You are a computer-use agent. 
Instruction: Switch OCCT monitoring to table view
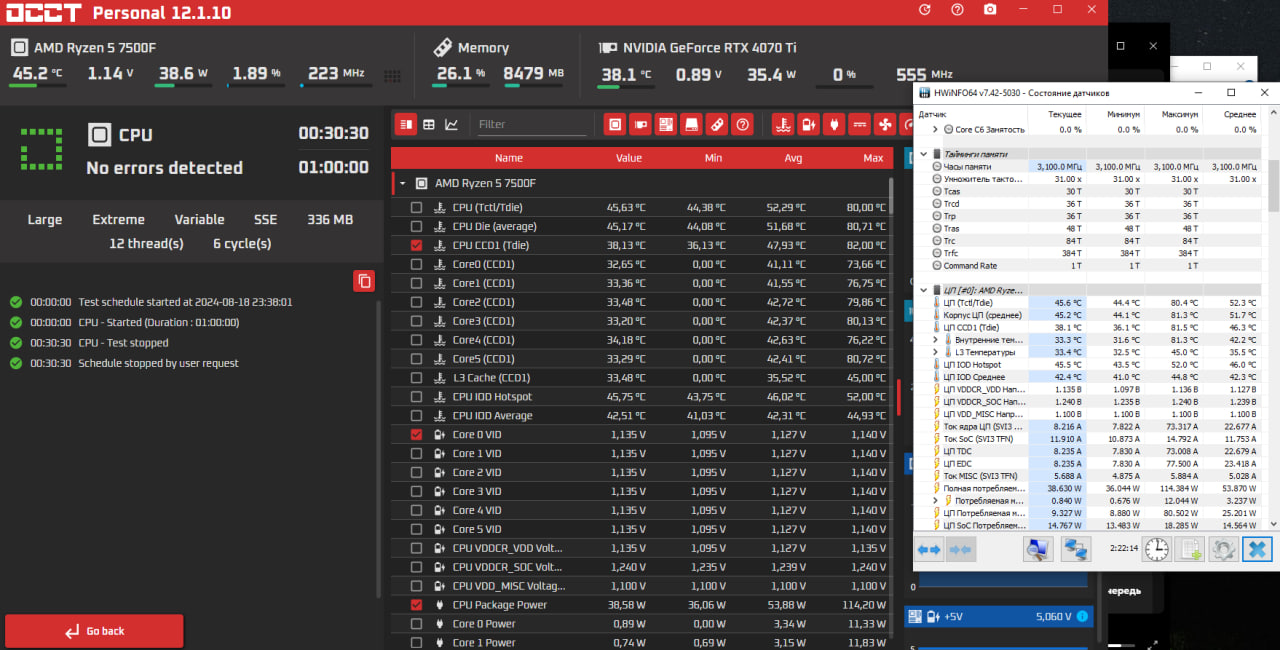tap(429, 124)
